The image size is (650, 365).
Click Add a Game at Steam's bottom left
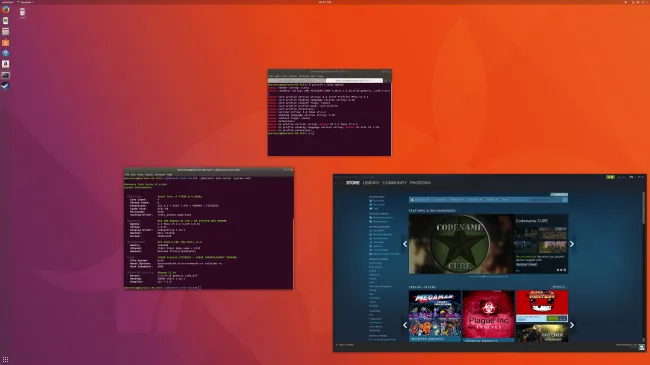coord(346,345)
